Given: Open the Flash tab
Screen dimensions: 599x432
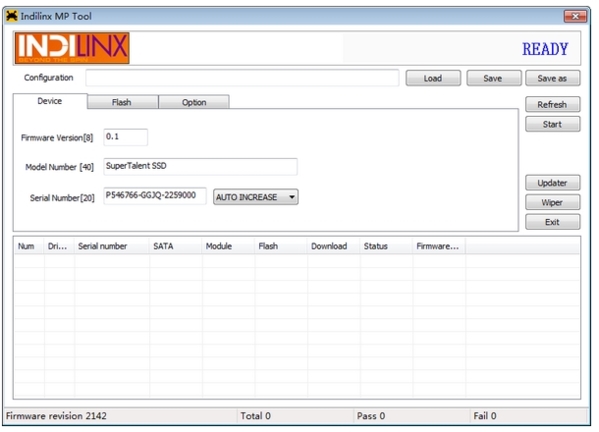Looking at the screenshot, I should point(122,102).
